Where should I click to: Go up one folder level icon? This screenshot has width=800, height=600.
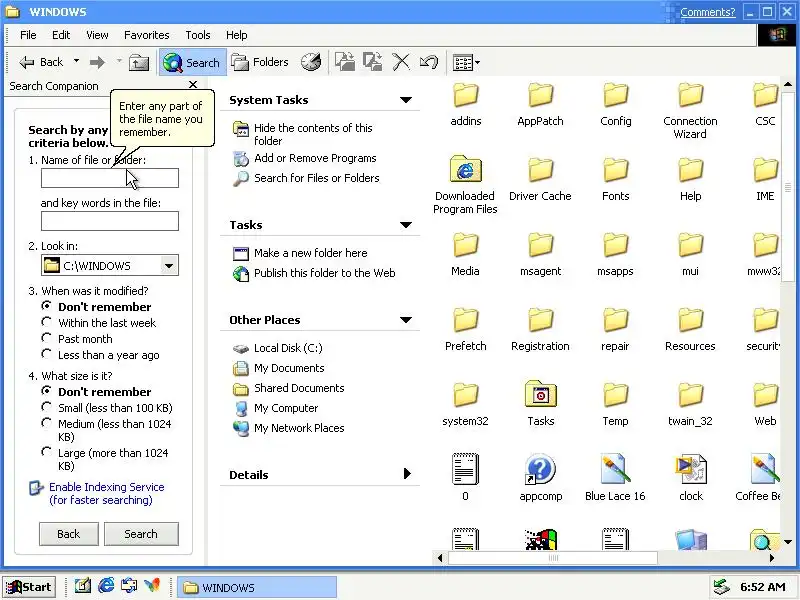139,62
